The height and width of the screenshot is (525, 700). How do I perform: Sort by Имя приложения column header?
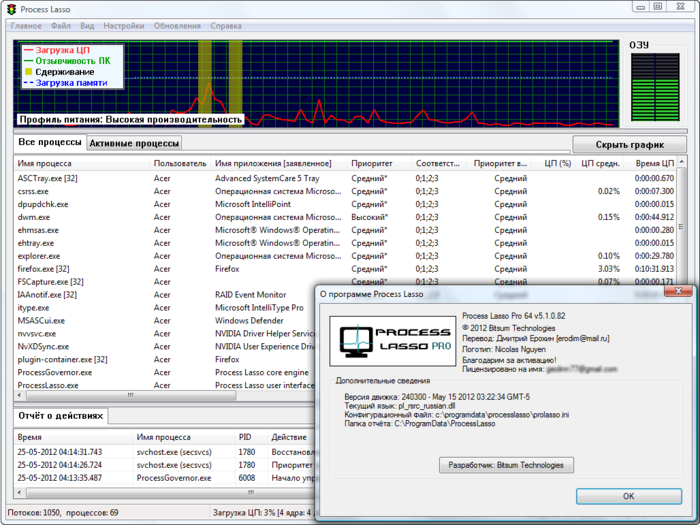point(279,163)
